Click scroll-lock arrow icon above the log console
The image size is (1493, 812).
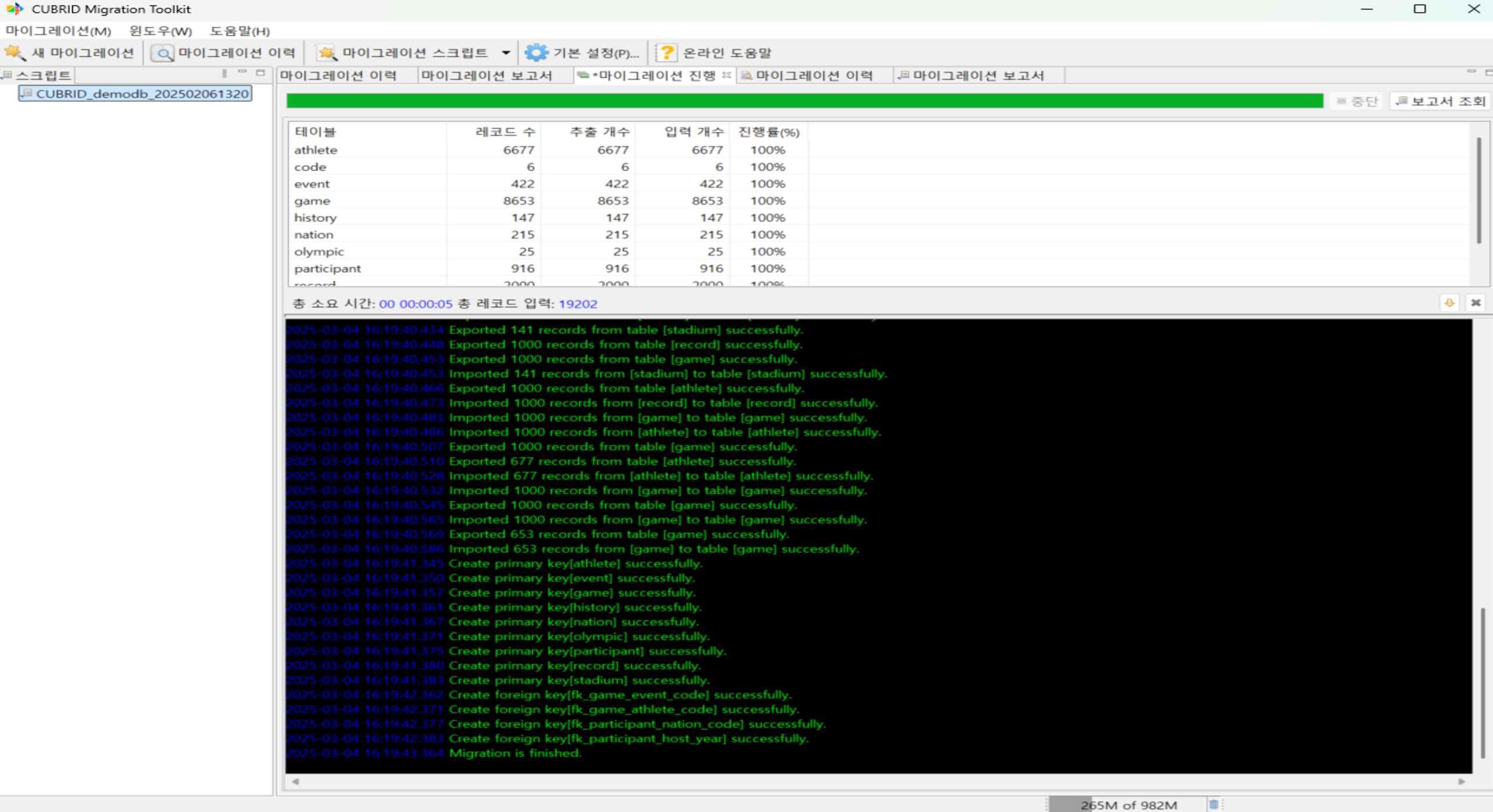1449,303
